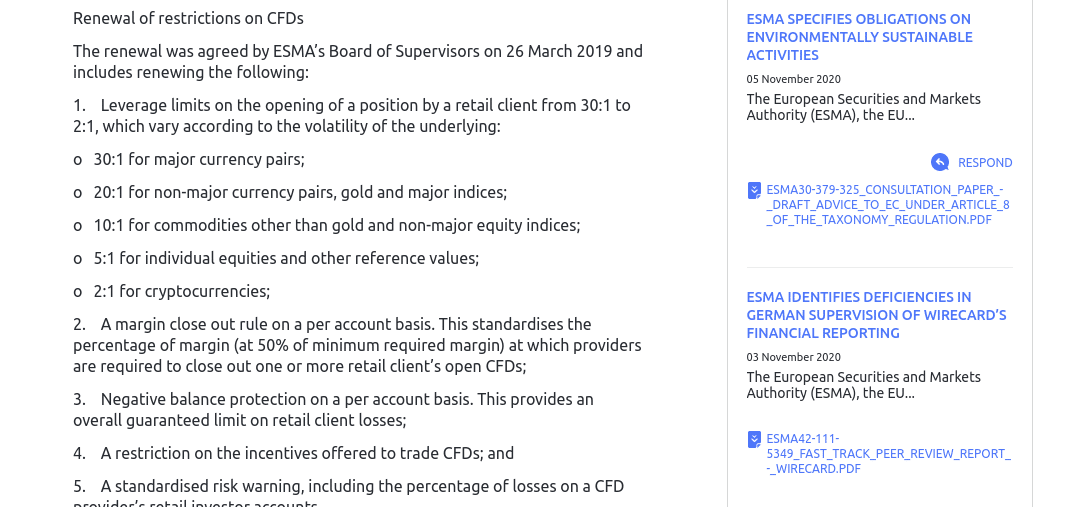
Task: Click the '30:1 for major currency pairs' bullet
Action: click(198, 159)
